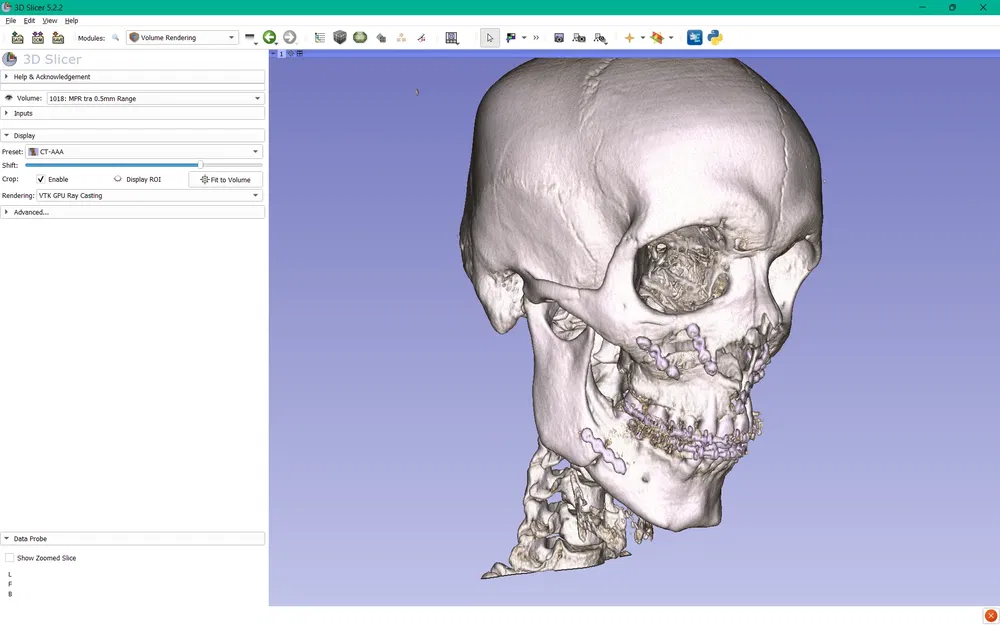Toggle the Display ROI visibility
The image size is (1000, 625).
coord(118,179)
